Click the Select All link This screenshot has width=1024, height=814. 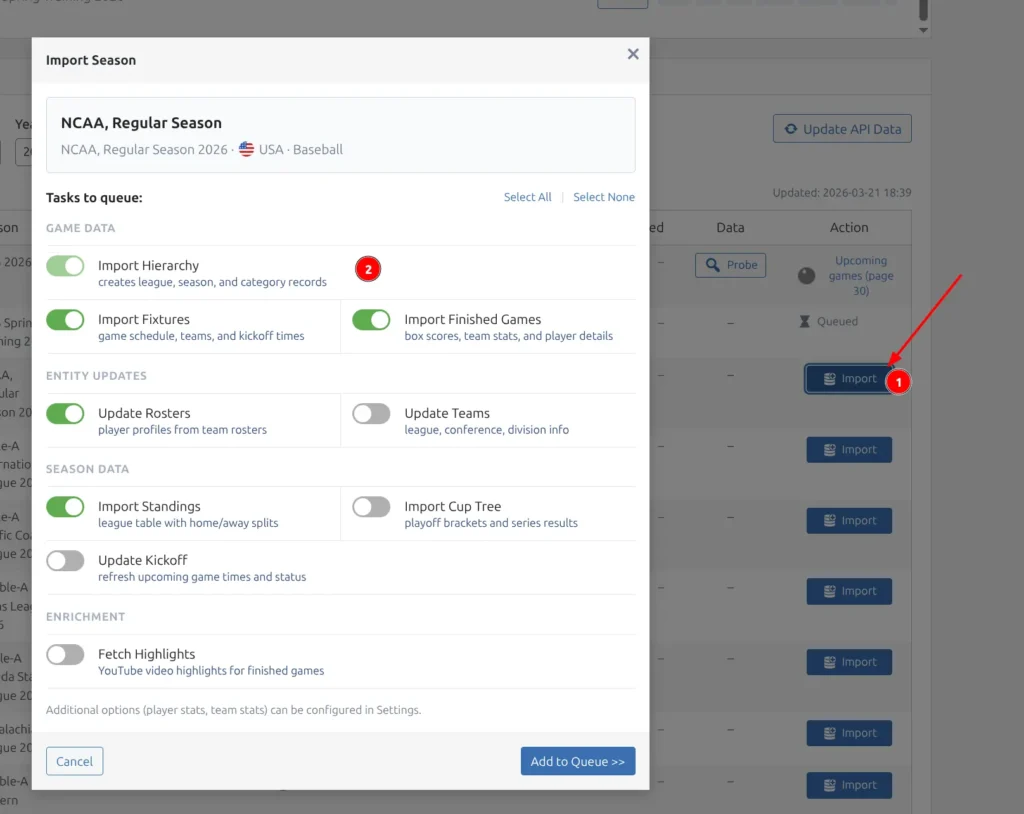click(x=527, y=197)
